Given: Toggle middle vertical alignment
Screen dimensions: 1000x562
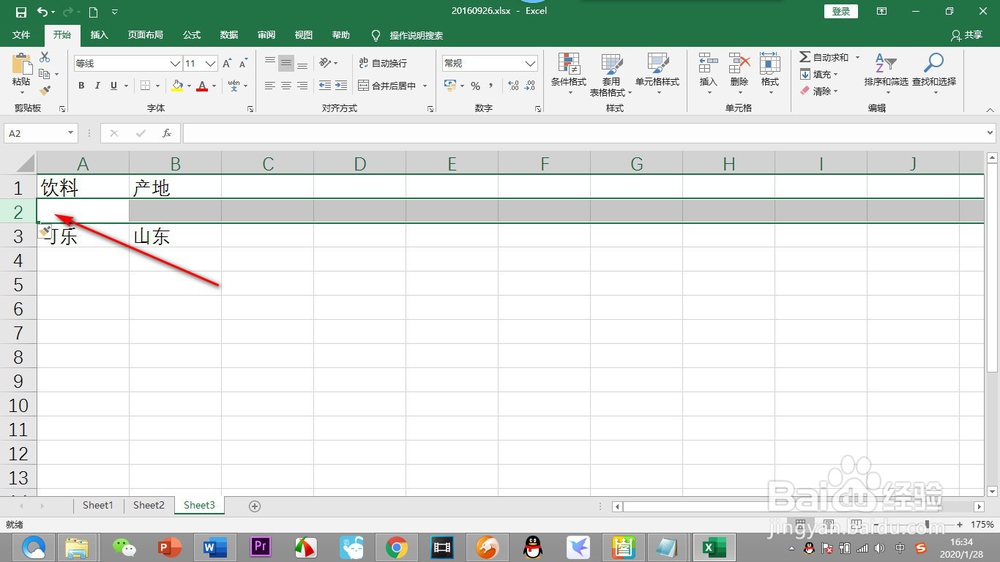Looking at the screenshot, I should (286, 63).
